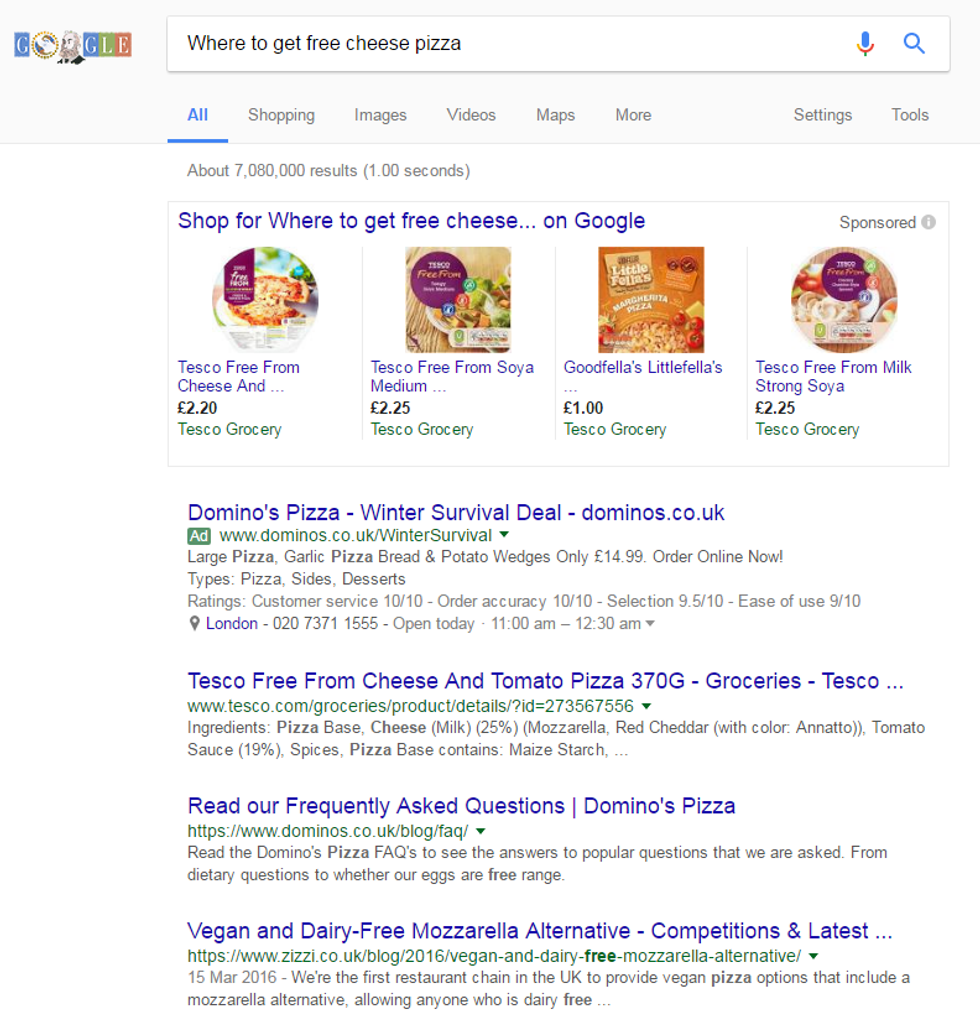Click the search query input field
Screen dimensions: 980x1026
(500, 43)
